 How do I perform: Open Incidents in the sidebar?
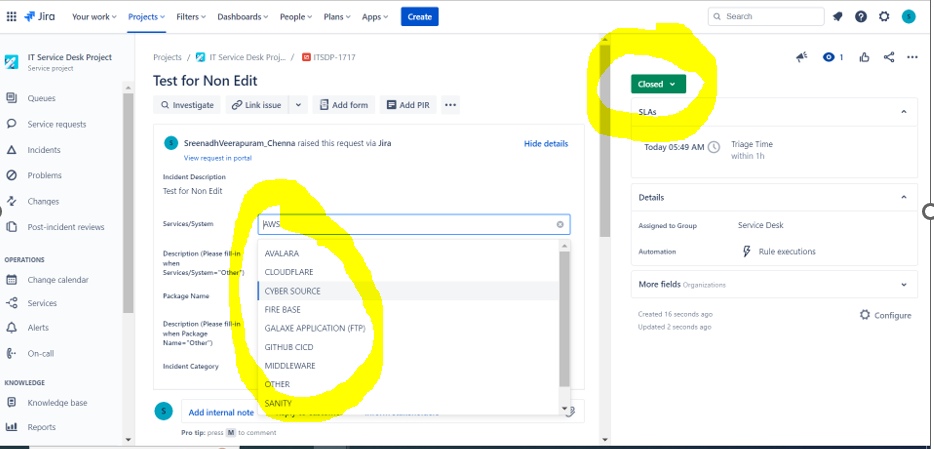point(43,150)
